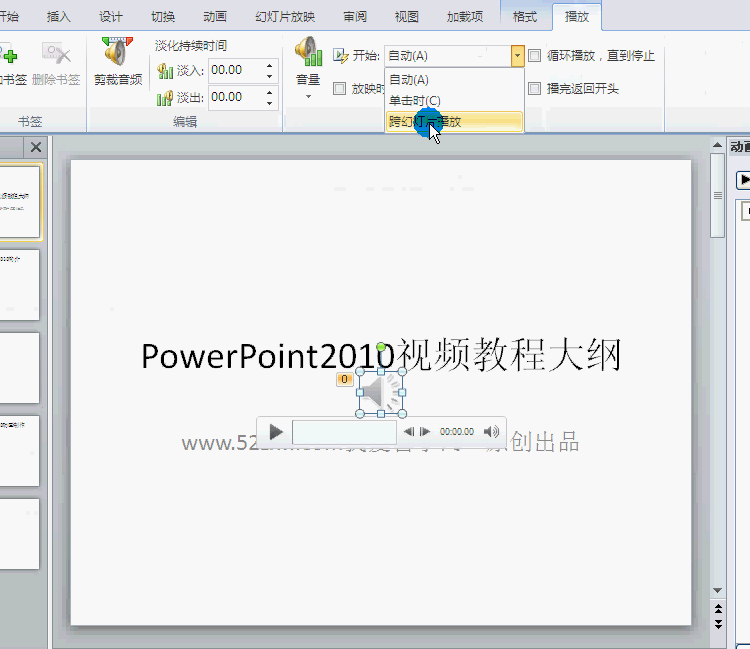
Task: Open the 切换 ribbon tab
Action: (x=163, y=17)
